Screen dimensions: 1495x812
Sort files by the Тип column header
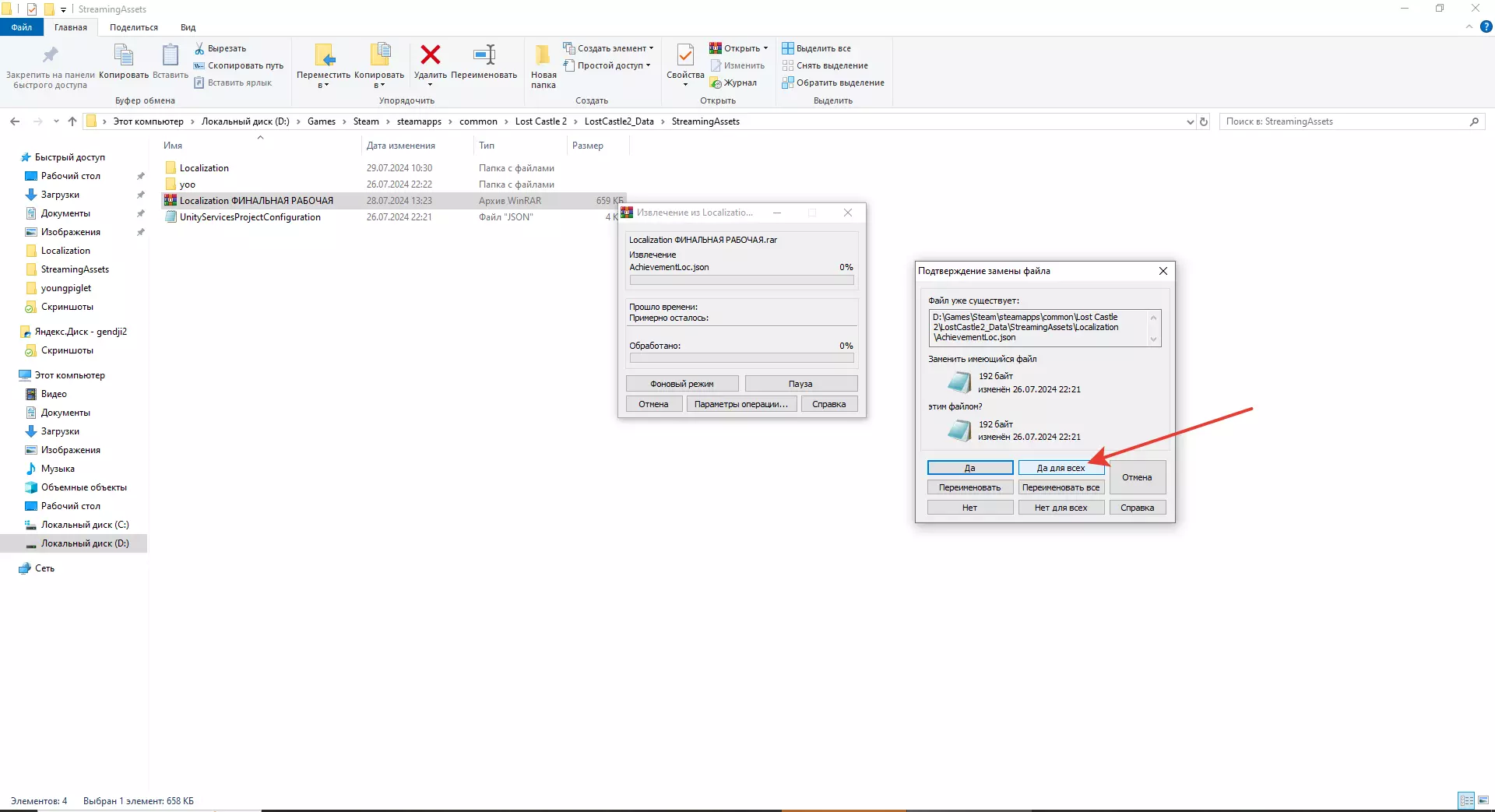click(x=519, y=146)
